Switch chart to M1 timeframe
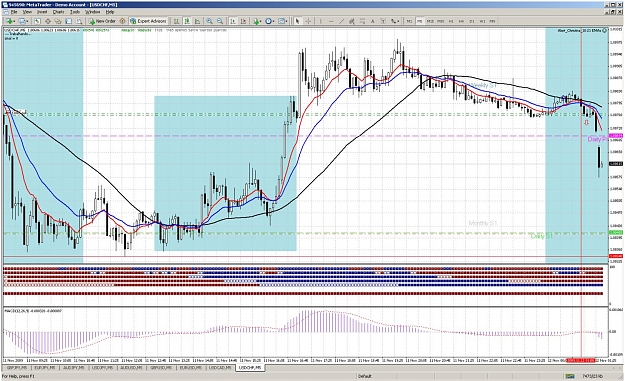 coord(409,21)
